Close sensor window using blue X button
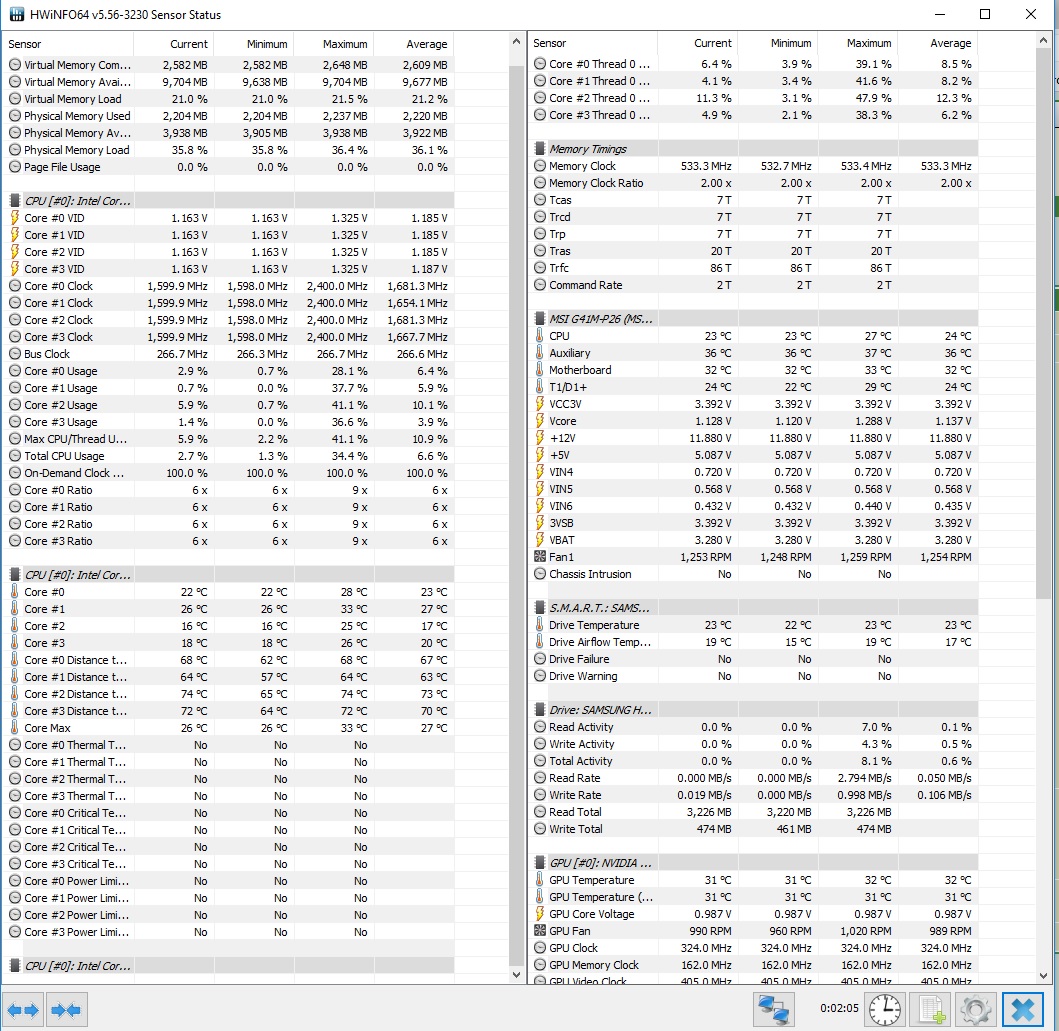This screenshot has height=1031, width=1059. 1023,1009
